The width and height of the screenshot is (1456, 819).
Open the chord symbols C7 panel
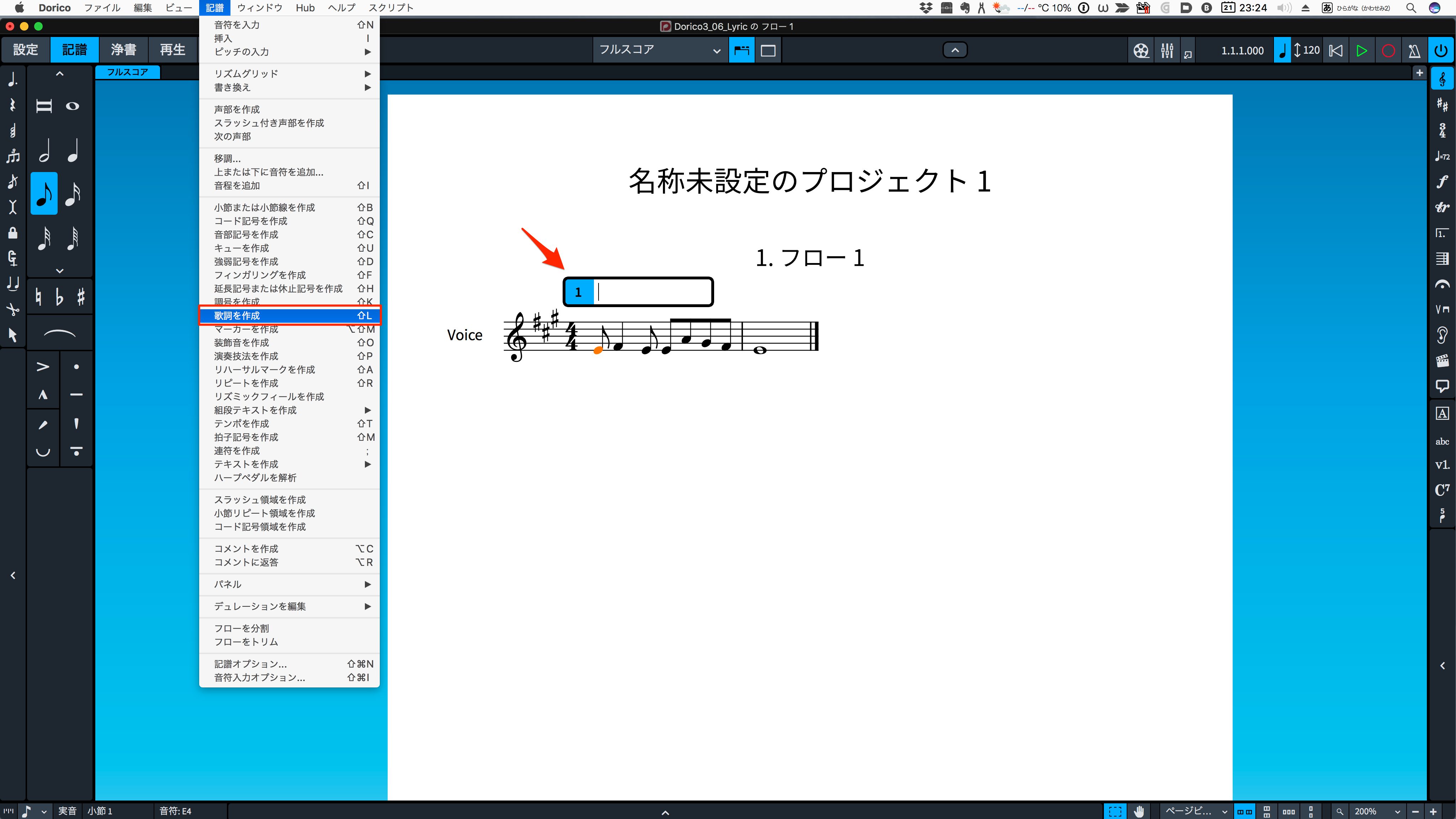[x=1442, y=490]
